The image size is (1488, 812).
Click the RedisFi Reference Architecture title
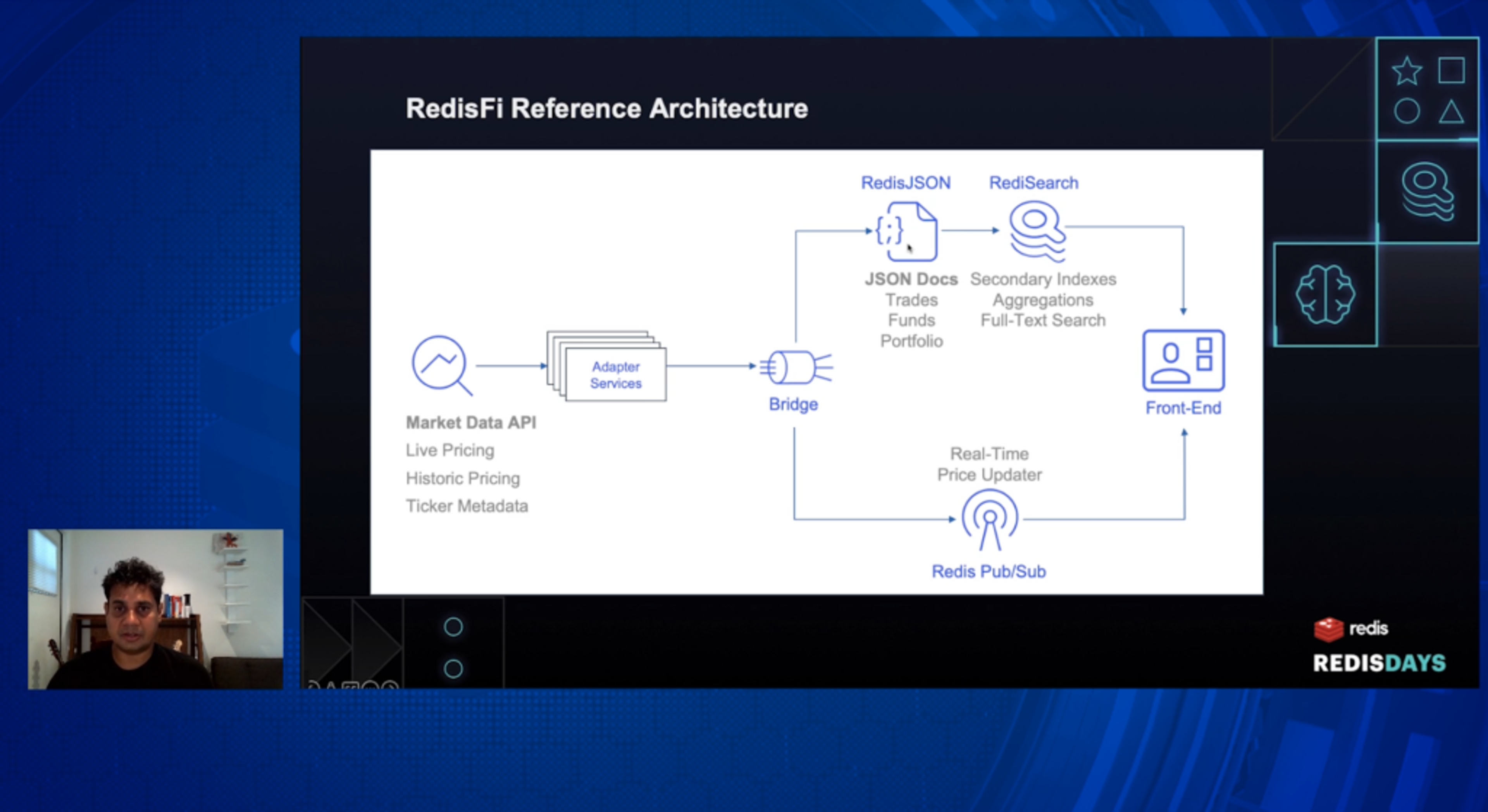pos(606,108)
